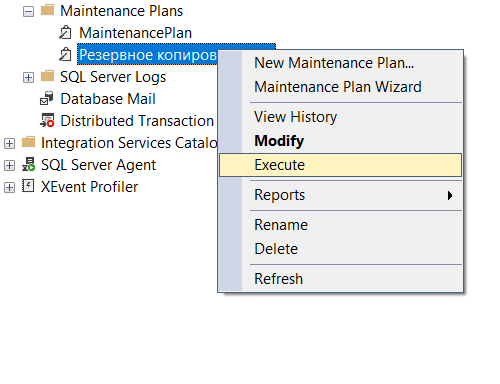Select the Резервное копирование tree item
This screenshot has width=500, height=384.
click(x=148, y=54)
